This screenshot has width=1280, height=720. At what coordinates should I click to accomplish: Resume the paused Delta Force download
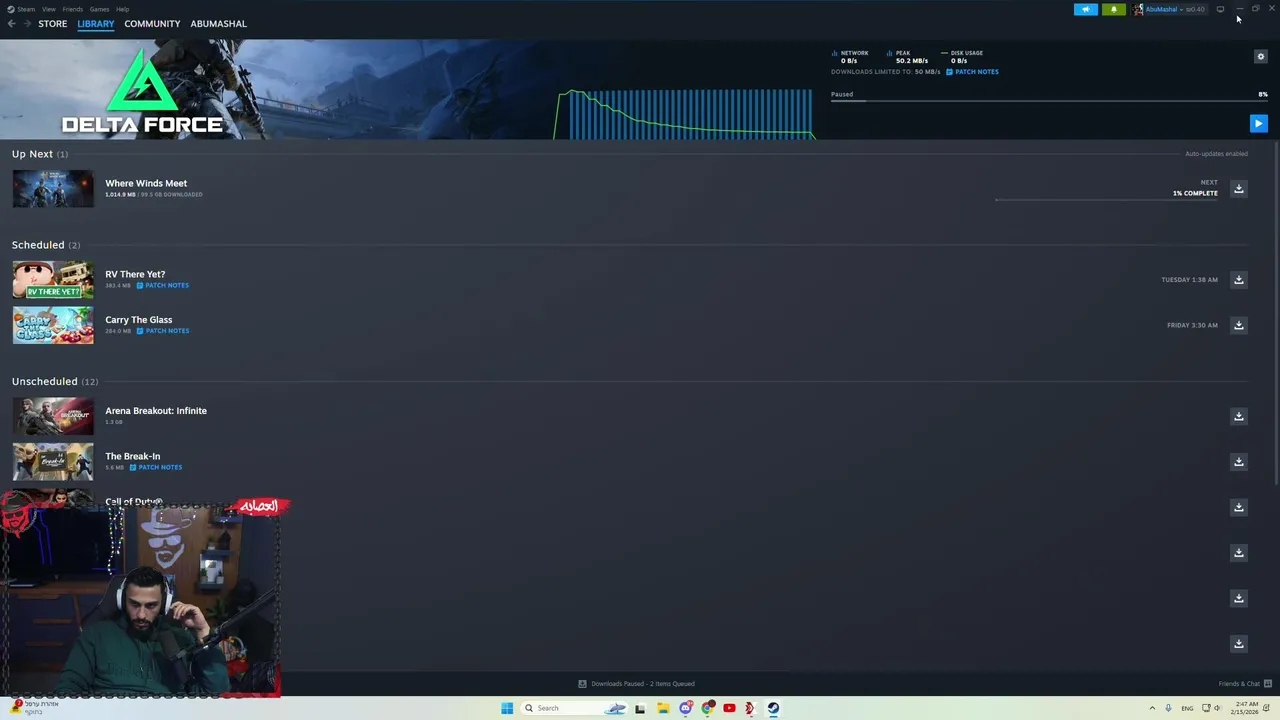pos(1258,124)
